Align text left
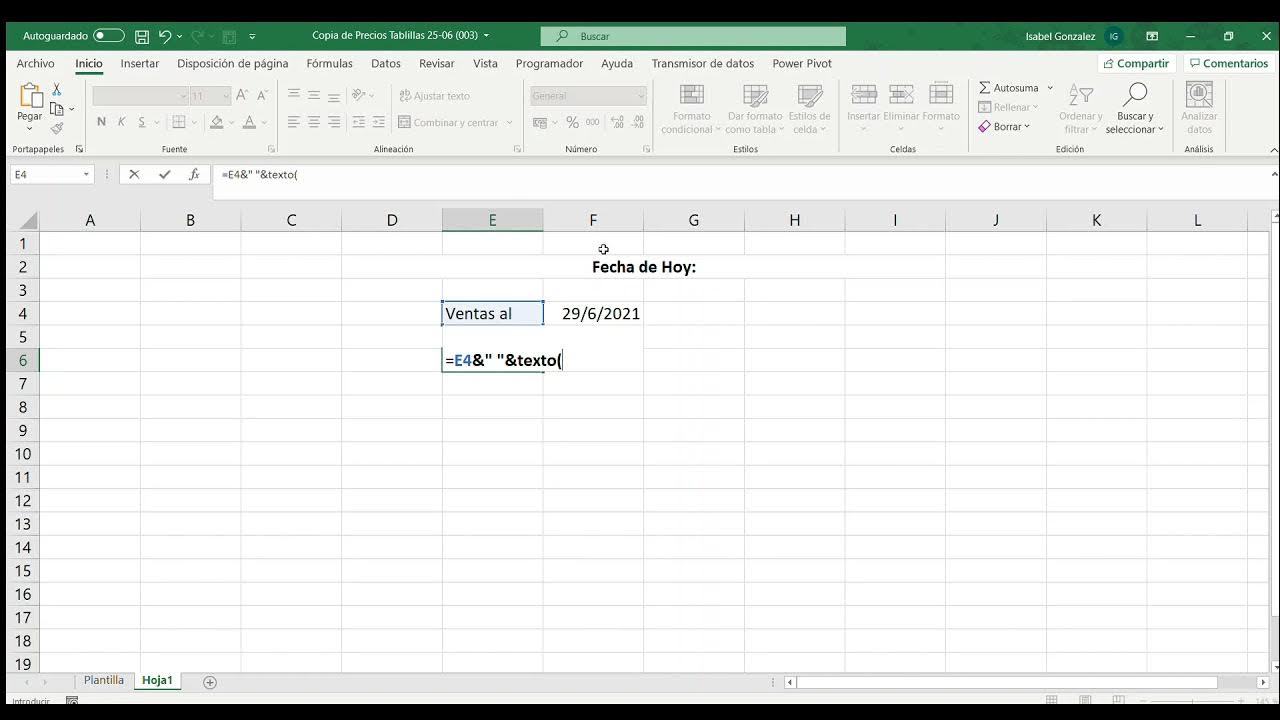The height and width of the screenshot is (720, 1280). [294, 122]
